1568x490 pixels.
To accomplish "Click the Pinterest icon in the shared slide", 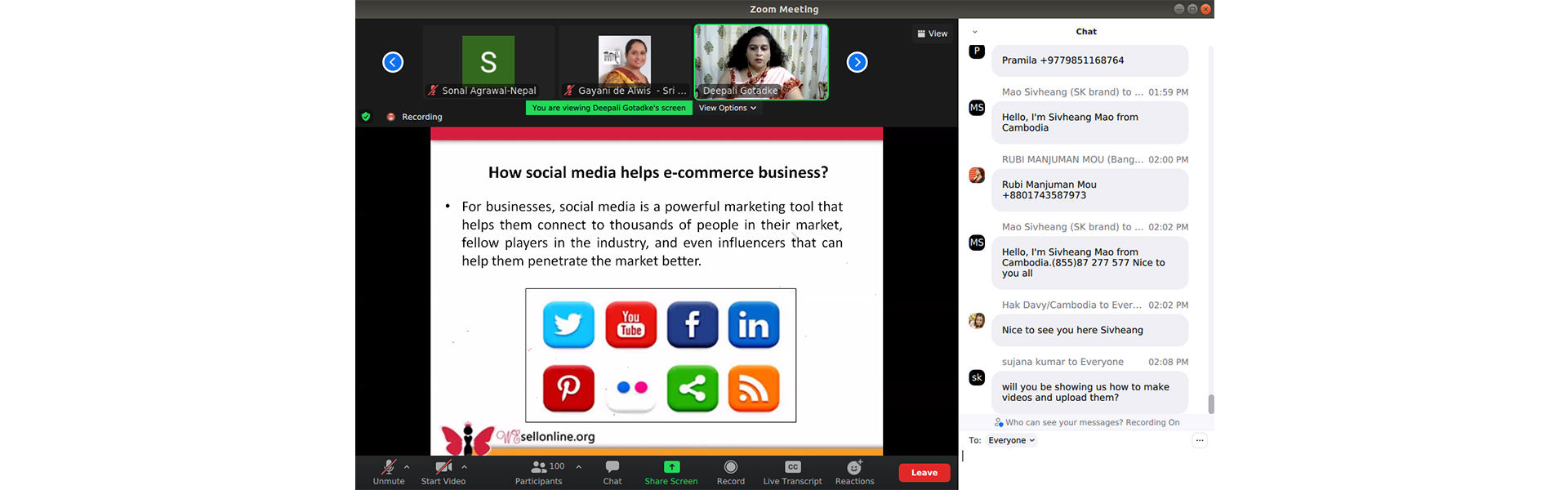I will [x=568, y=388].
